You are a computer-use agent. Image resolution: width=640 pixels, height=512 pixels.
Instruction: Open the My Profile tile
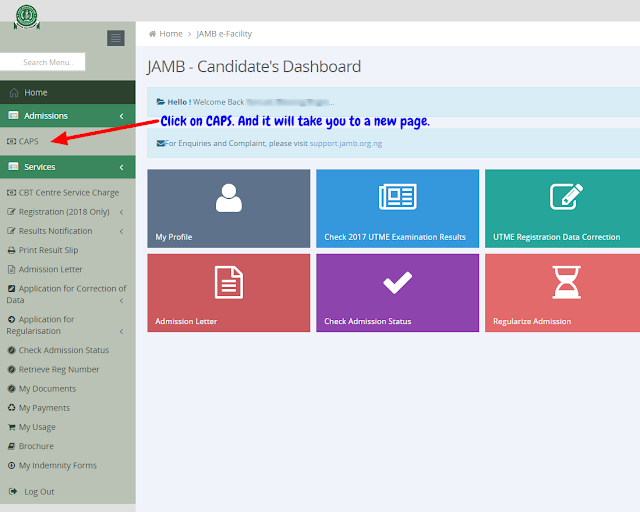coord(228,208)
